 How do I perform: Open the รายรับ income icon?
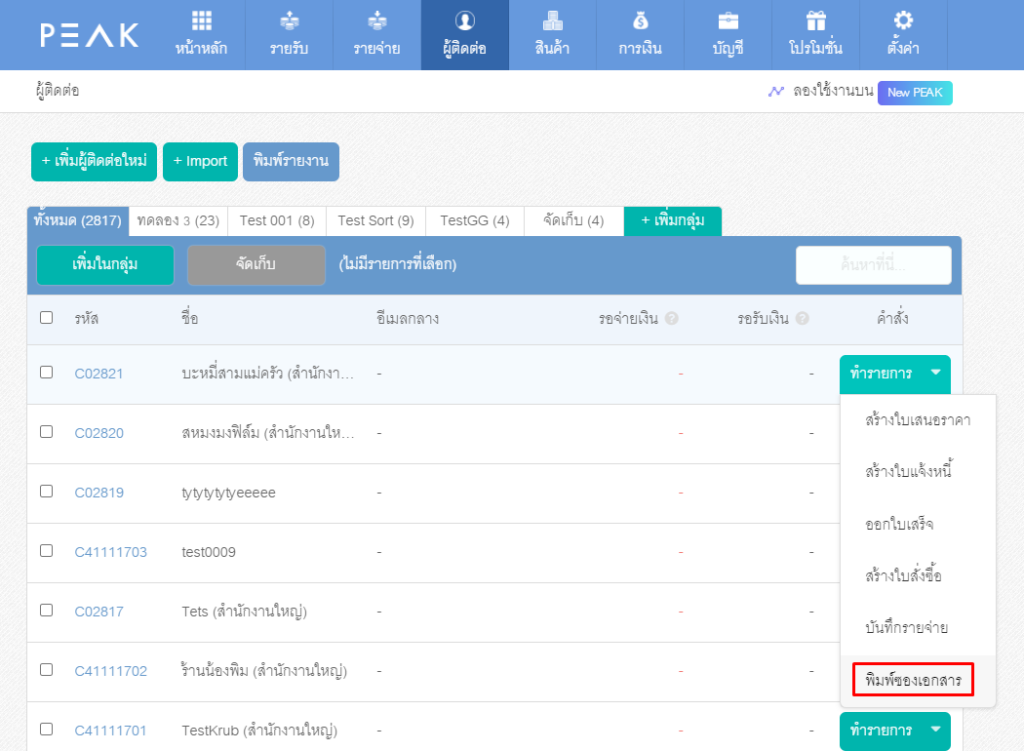[289, 21]
